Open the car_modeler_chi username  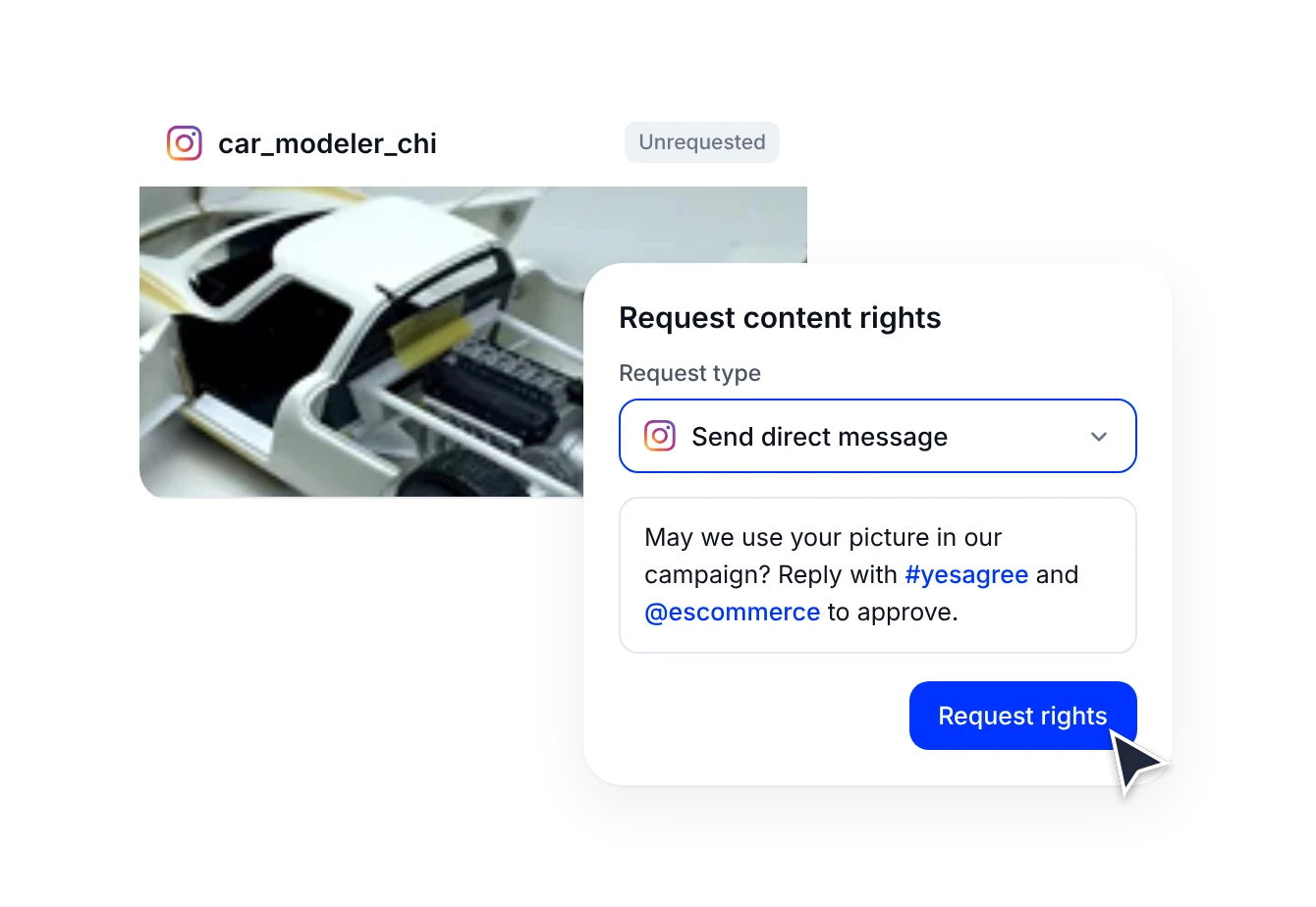click(327, 143)
